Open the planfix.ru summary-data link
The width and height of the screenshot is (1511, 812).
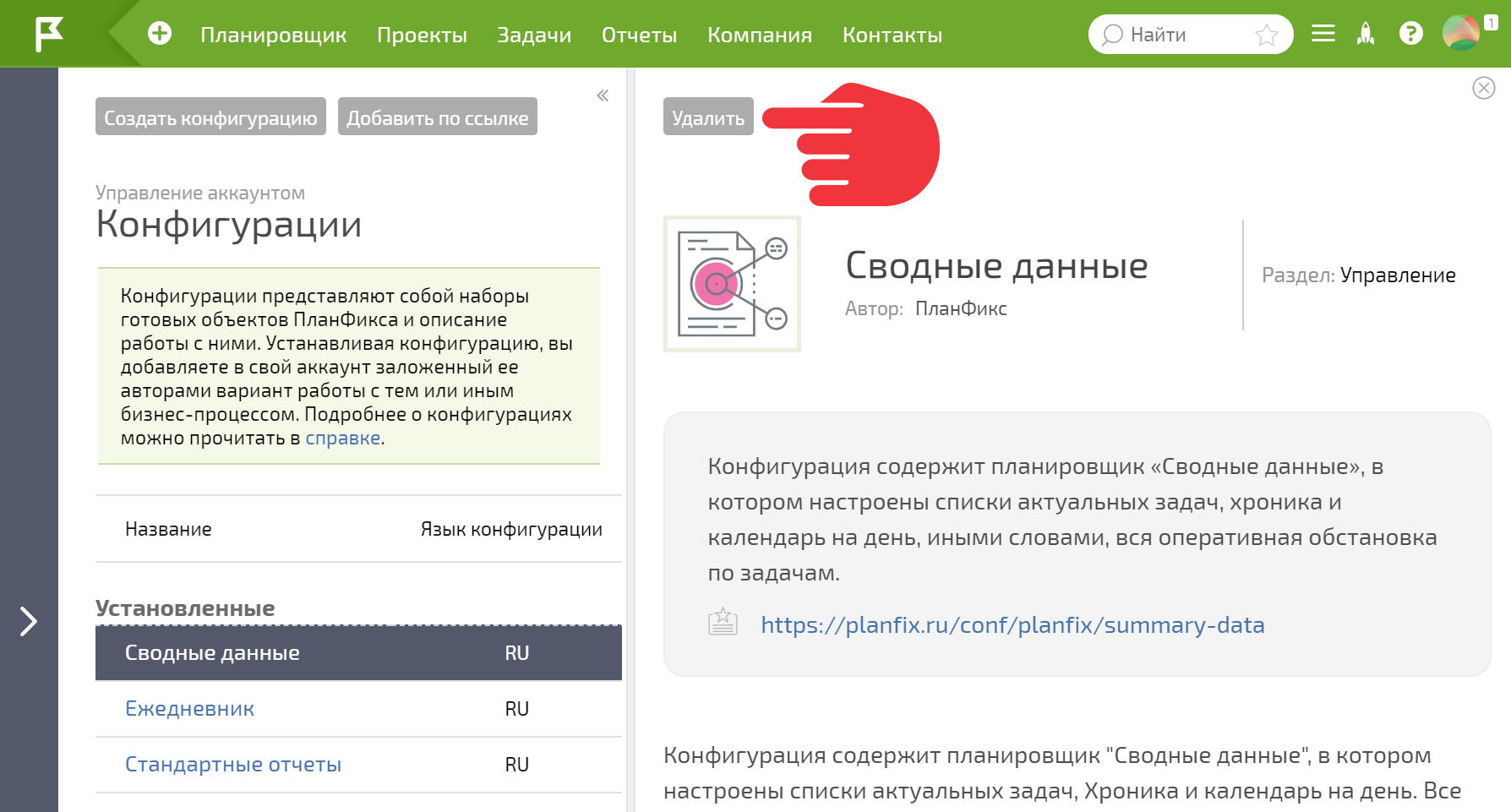(1012, 625)
